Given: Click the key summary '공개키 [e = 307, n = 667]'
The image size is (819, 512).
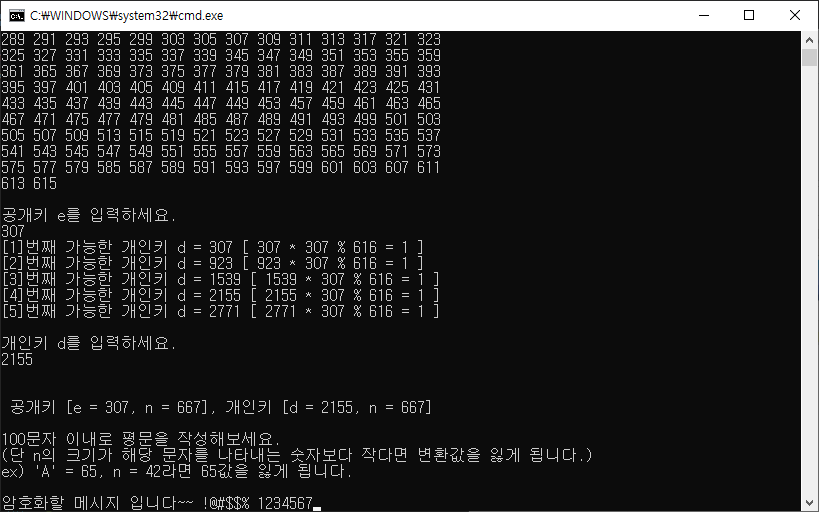Looking at the screenshot, I should click(109, 408).
